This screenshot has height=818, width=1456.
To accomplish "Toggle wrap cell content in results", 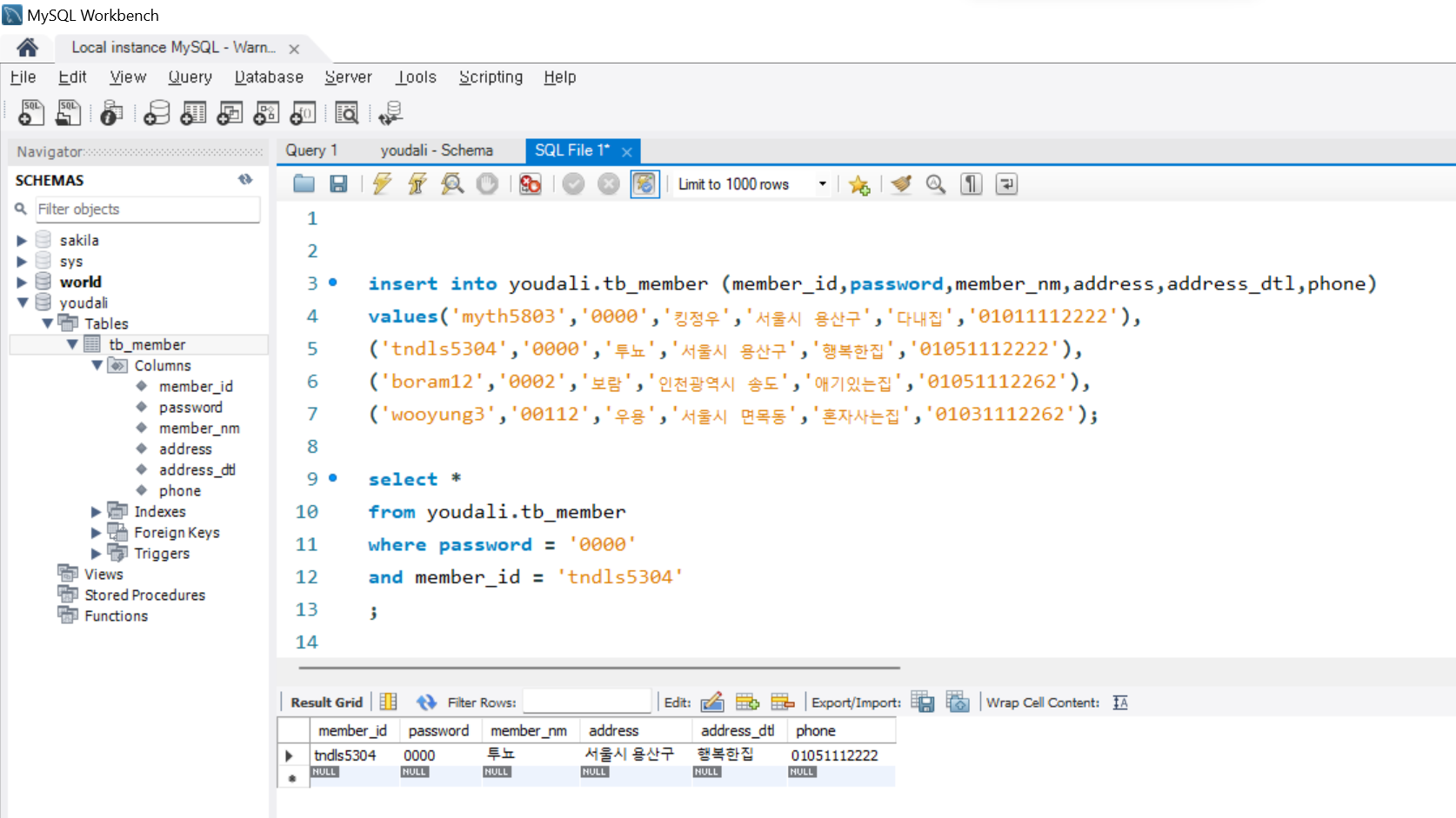I will (1120, 702).
